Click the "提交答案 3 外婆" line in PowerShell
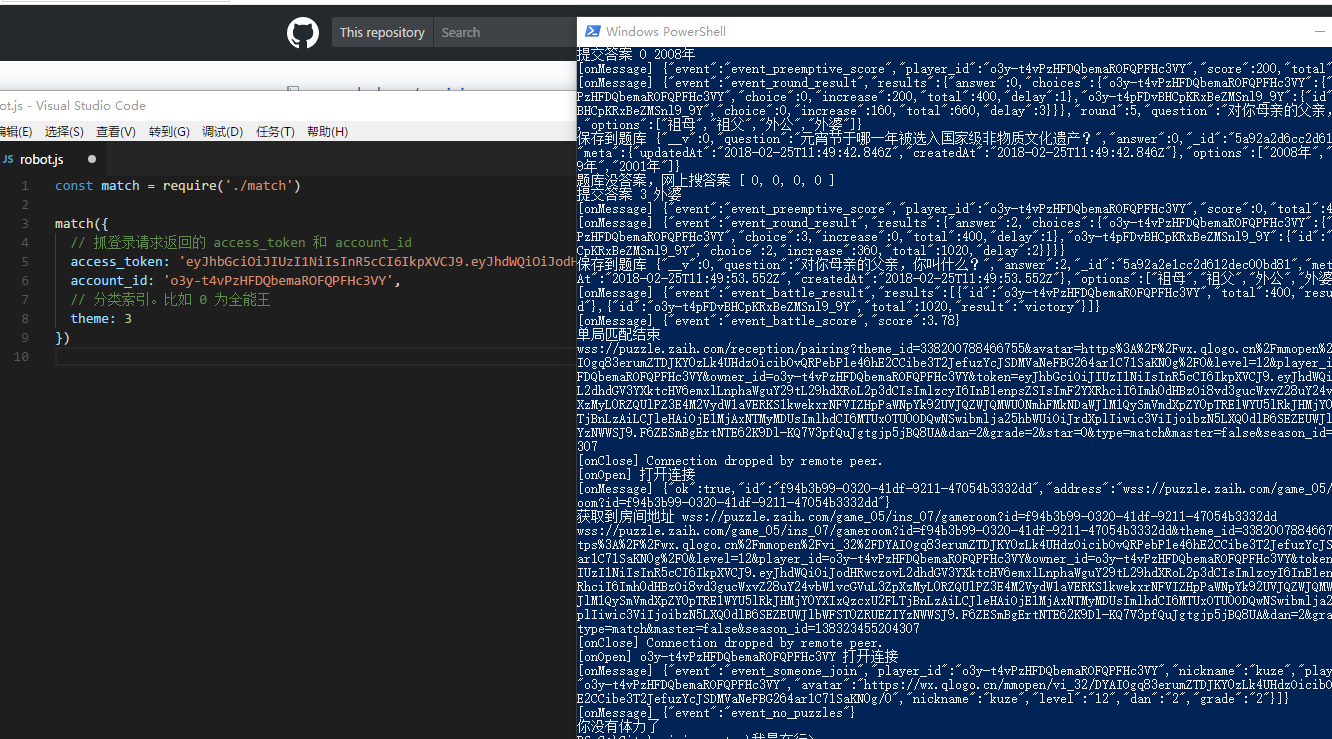The image size is (1332, 739). pyautogui.click(x=629, y=194)
